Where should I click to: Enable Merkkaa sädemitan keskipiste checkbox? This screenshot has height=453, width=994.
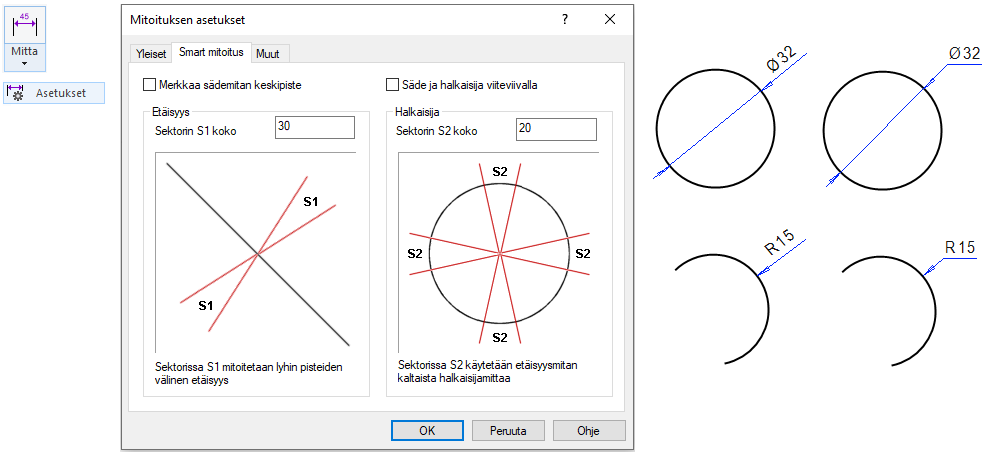151,85
